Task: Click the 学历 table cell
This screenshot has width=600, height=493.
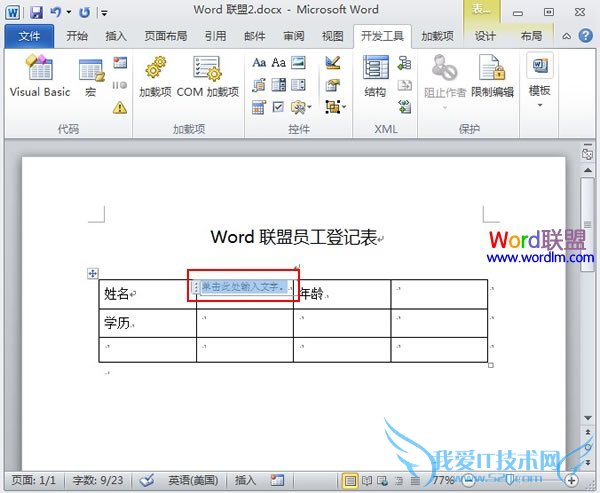Action: (x=148, y=323)
